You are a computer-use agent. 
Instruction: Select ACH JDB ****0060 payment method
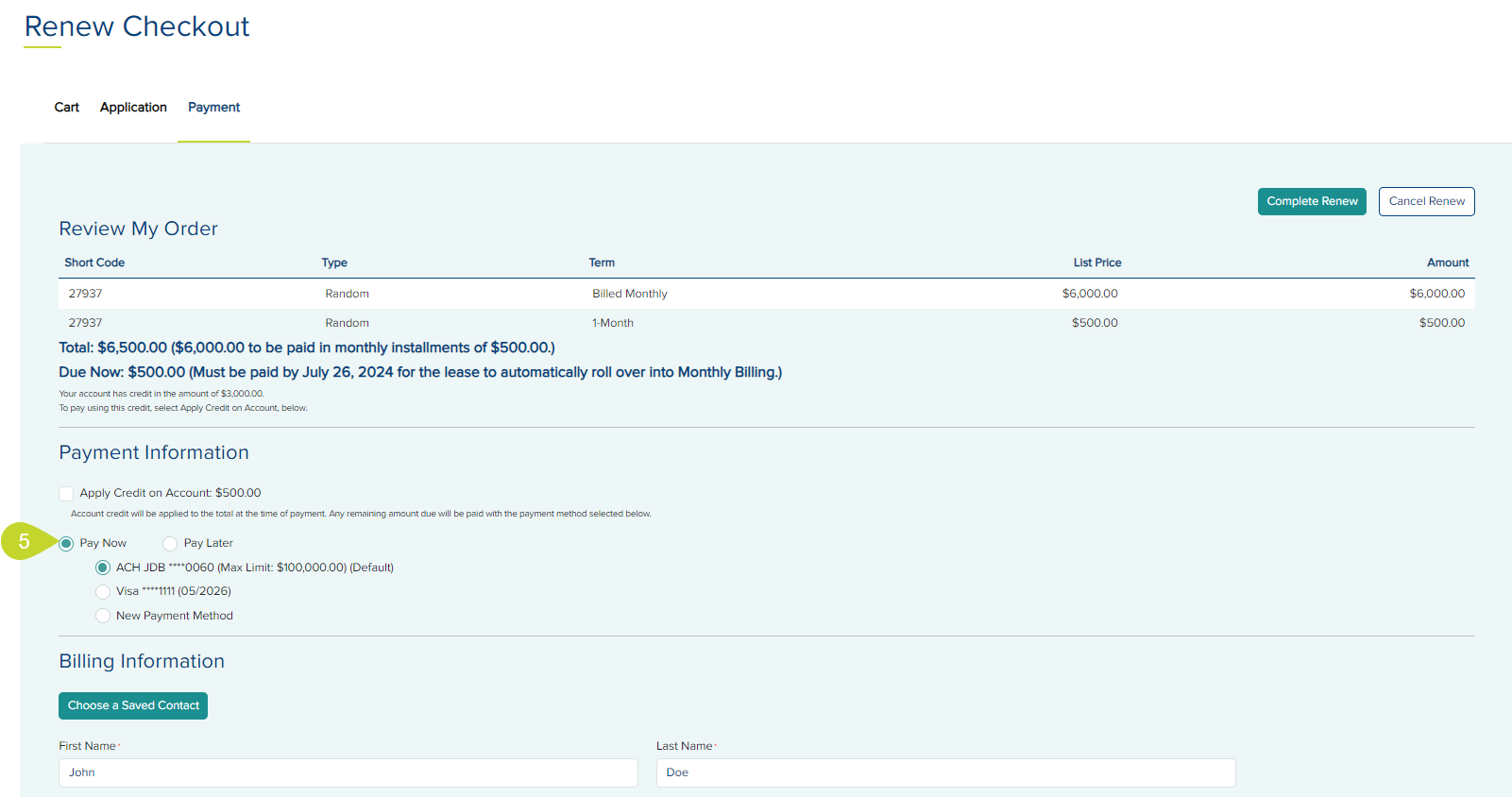[x=103, y=568]
